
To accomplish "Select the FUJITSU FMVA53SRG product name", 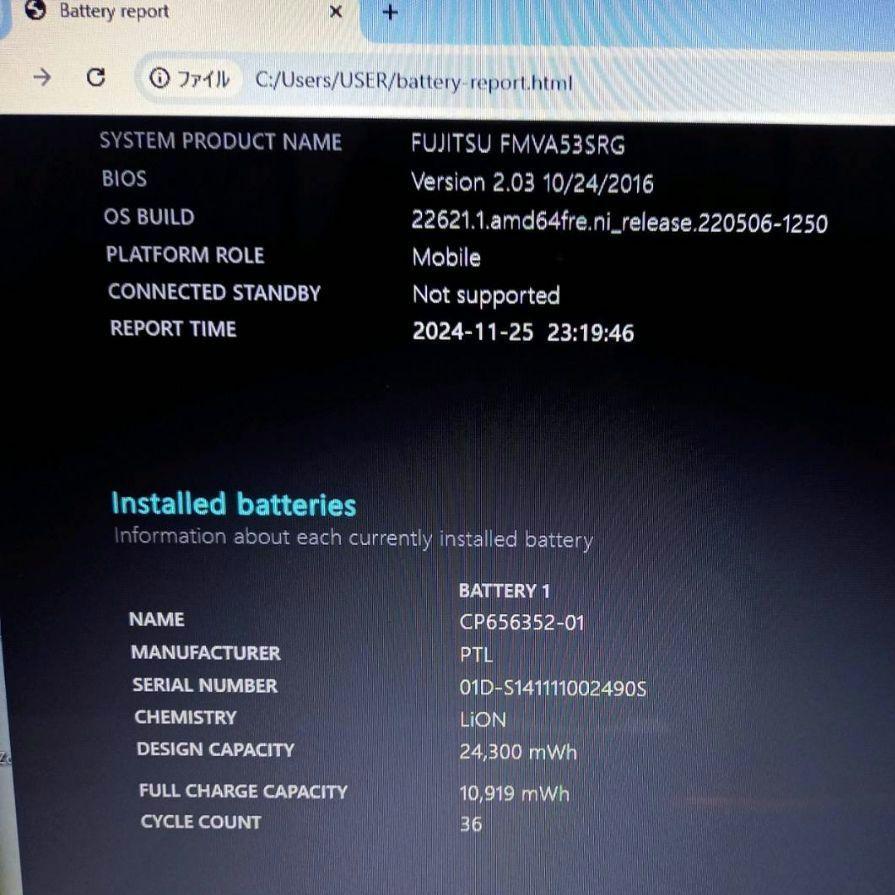I will coord(518,144).
